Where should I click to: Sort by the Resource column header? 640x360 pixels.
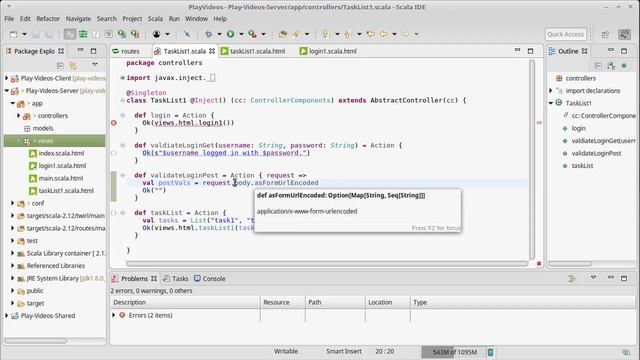[282, 302]
